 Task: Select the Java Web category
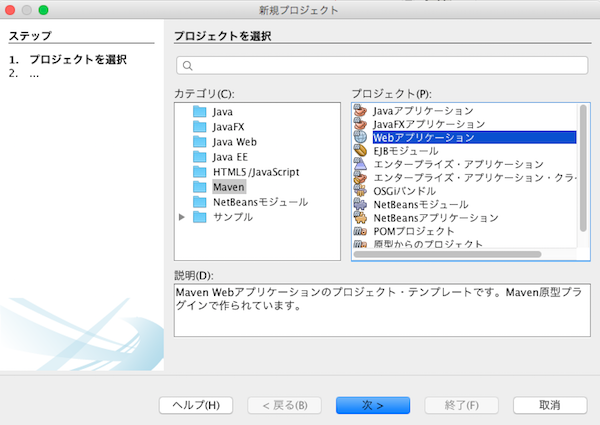point(235,142)
